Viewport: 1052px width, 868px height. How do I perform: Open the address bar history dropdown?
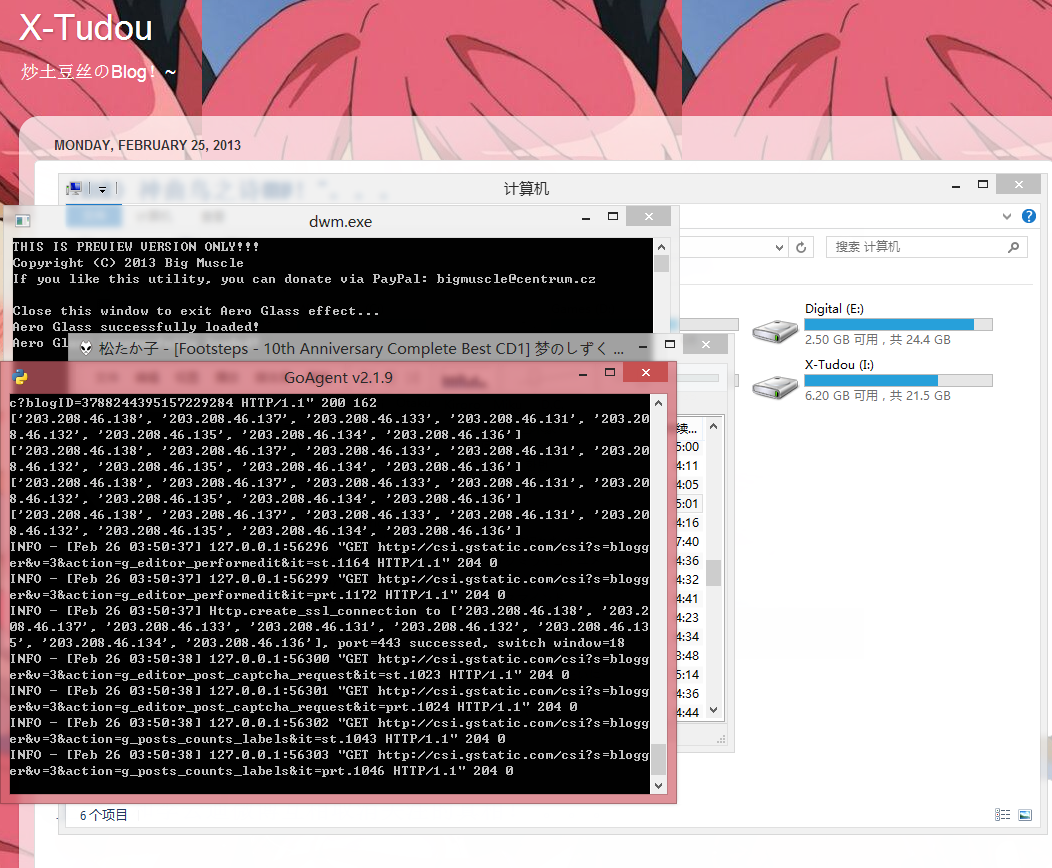(x=779, y=248)
